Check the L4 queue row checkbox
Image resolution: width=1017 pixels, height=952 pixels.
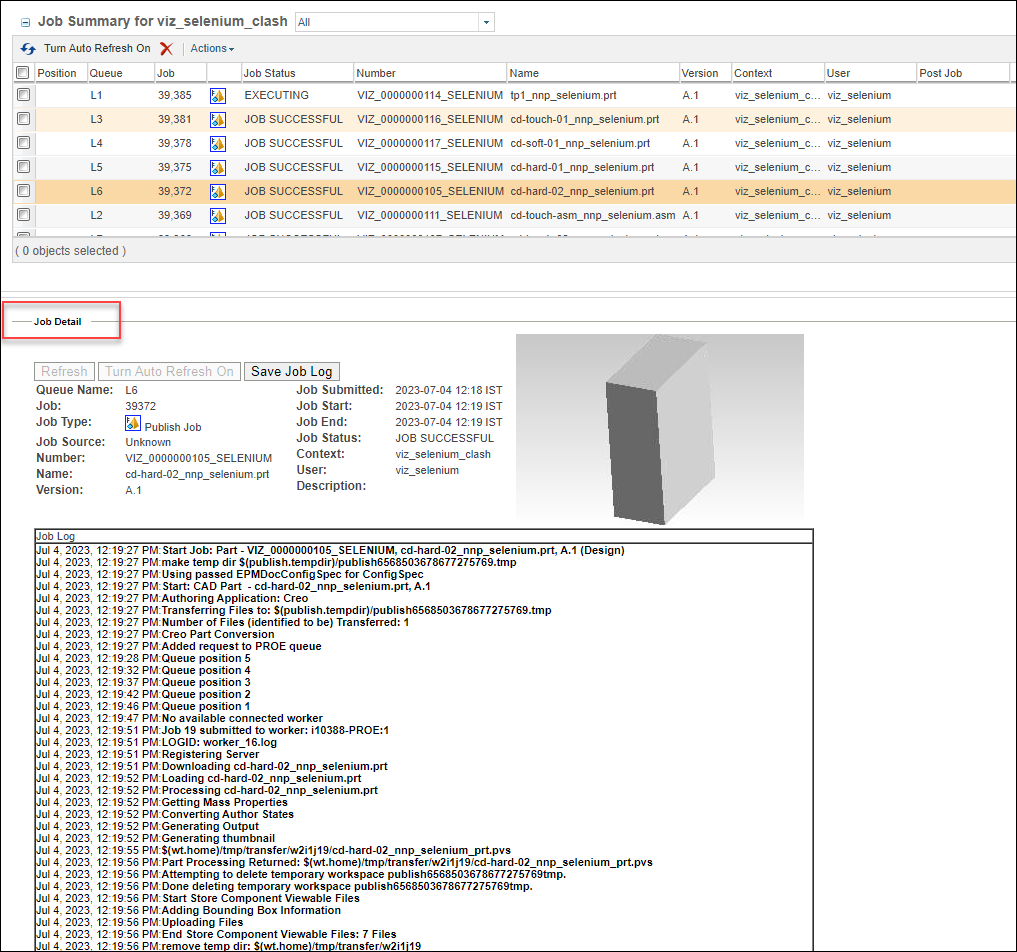pos(24,143)
